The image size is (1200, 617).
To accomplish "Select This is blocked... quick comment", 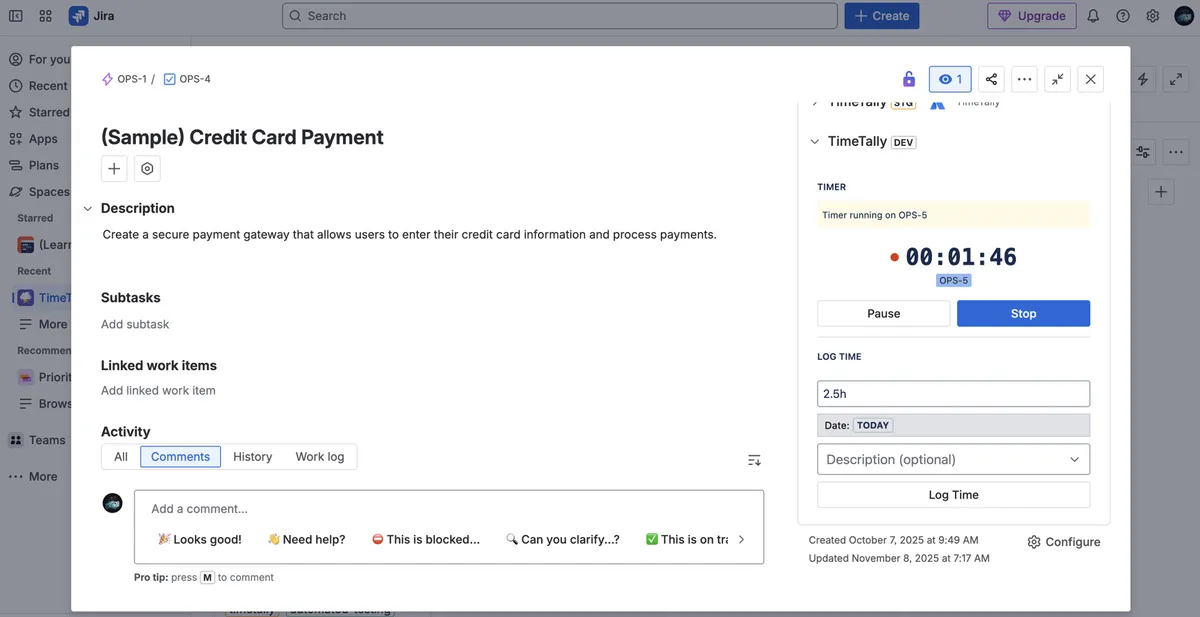I will pyautogui.click(x=426, y=539).
